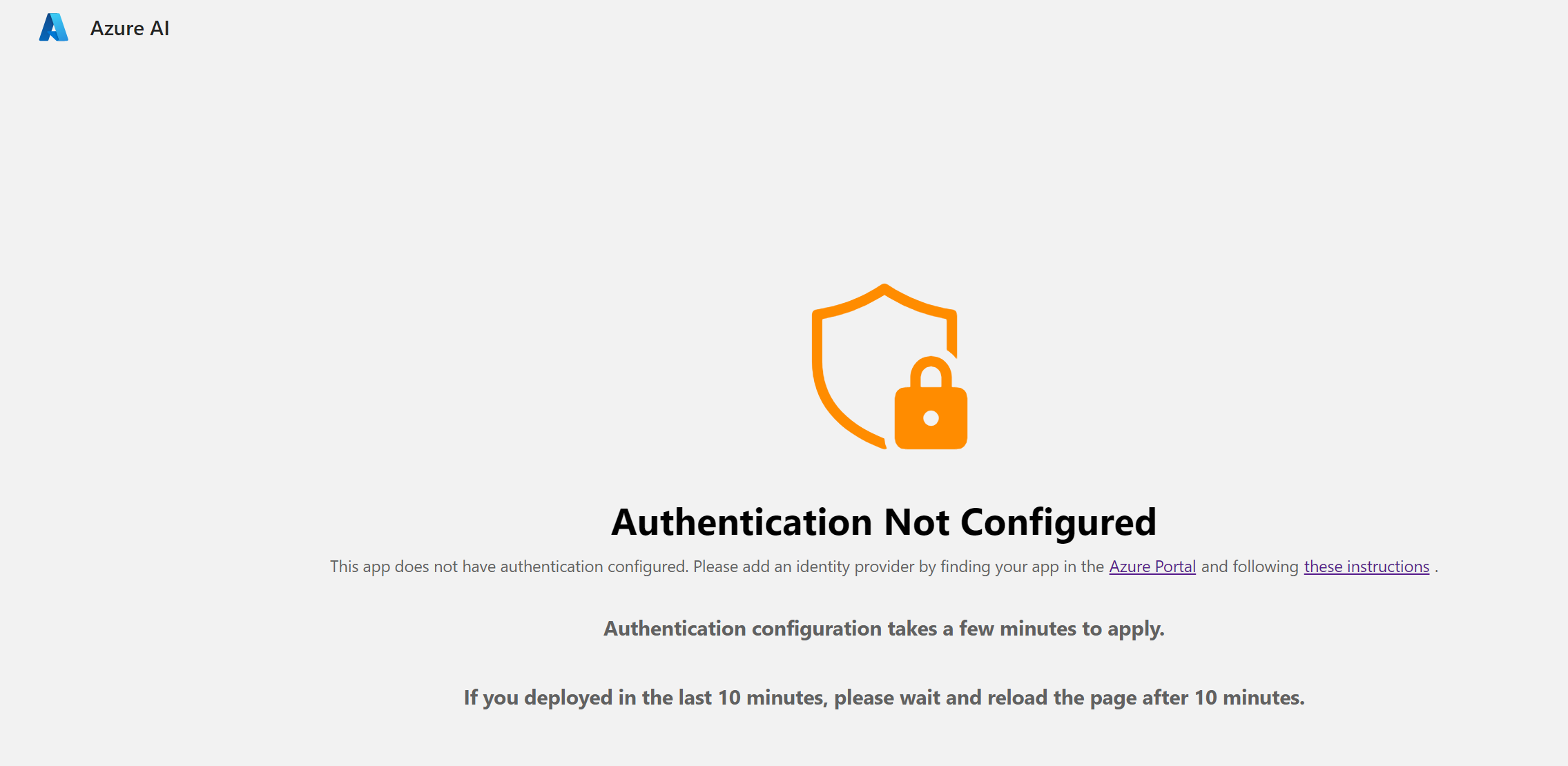Click the 'and following' text between links
The height and width of the screenshot is (766, 1568).
coord(1250,567)
